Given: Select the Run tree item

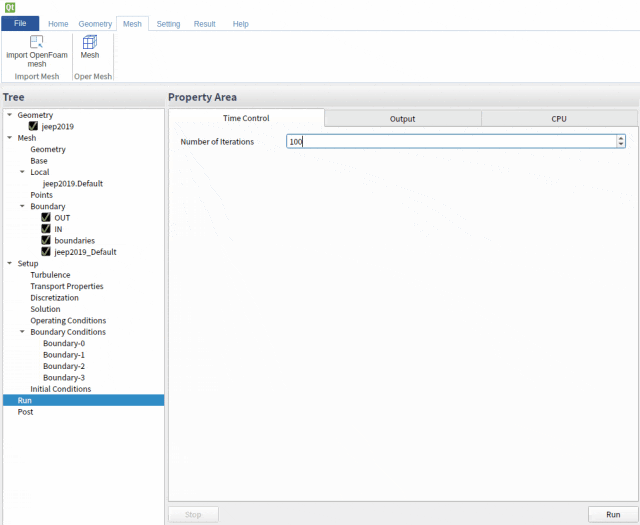Looking at the screenshot, I should point(83,400).
